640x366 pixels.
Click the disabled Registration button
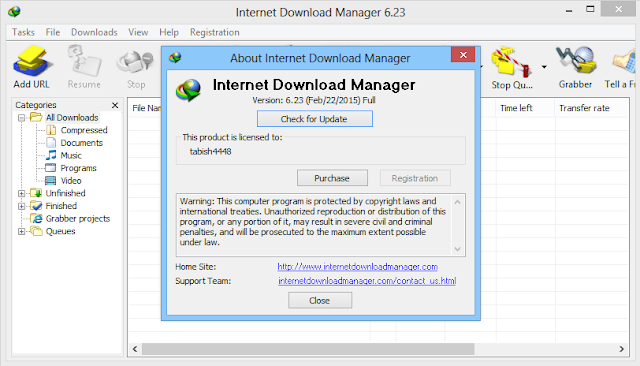click(x=415, y=178)
